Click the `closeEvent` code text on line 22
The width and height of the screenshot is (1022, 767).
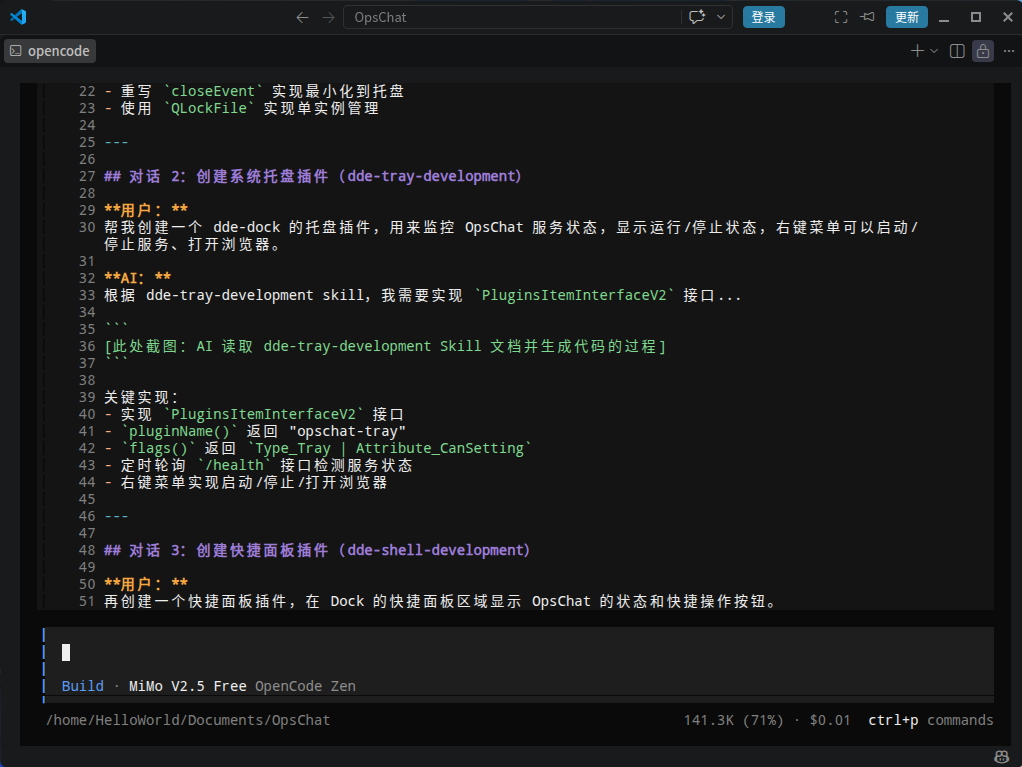[213, 91]
